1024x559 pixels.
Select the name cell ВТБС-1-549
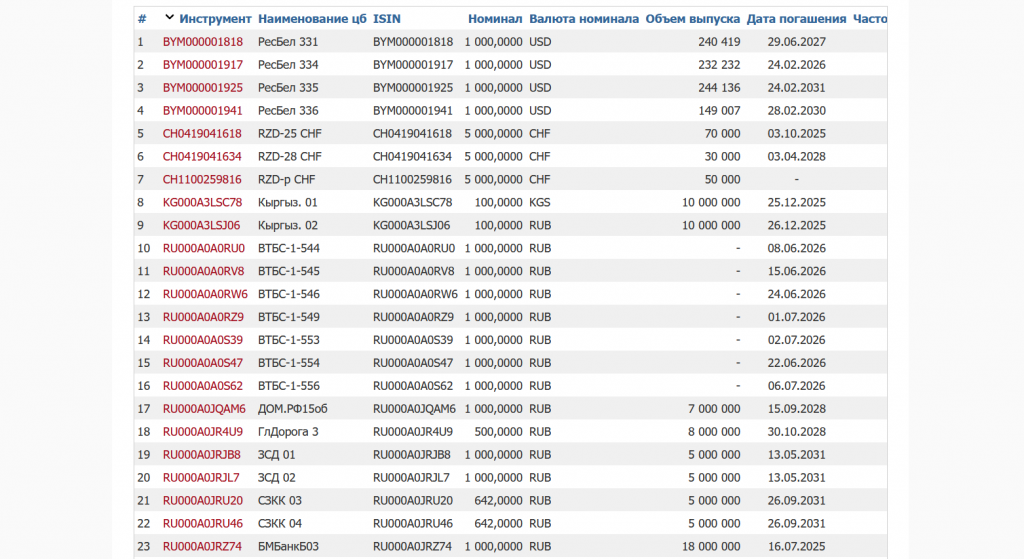tap(289, 317)
